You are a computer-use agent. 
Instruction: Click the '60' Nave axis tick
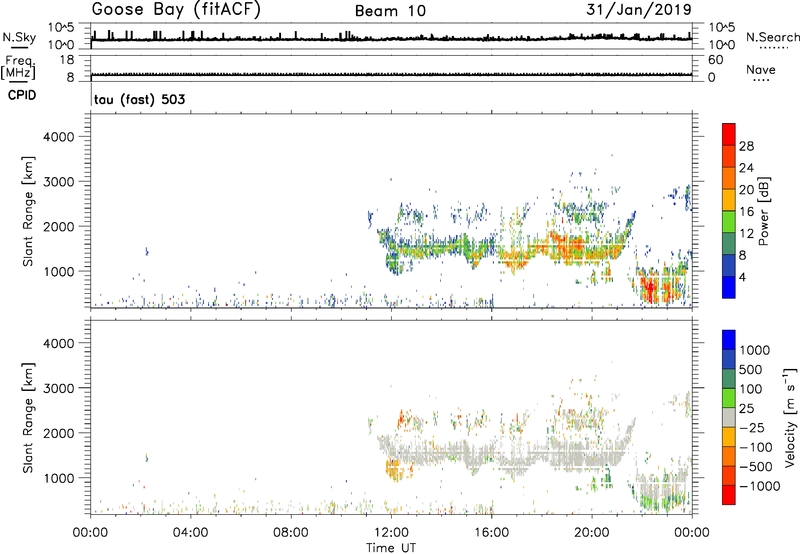tap(715, 60)
